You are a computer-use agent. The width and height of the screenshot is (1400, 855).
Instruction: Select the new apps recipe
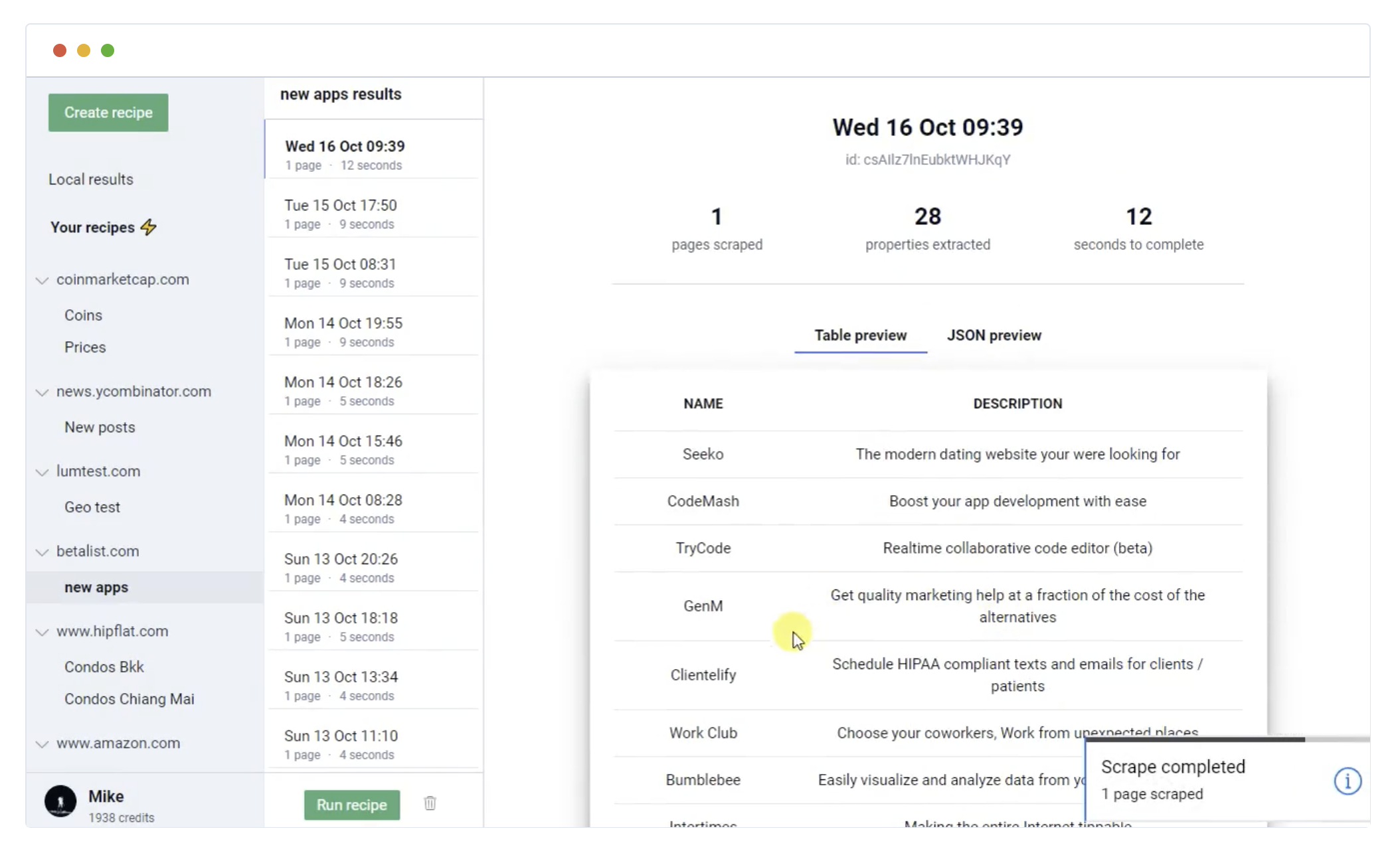click(145, 587)
